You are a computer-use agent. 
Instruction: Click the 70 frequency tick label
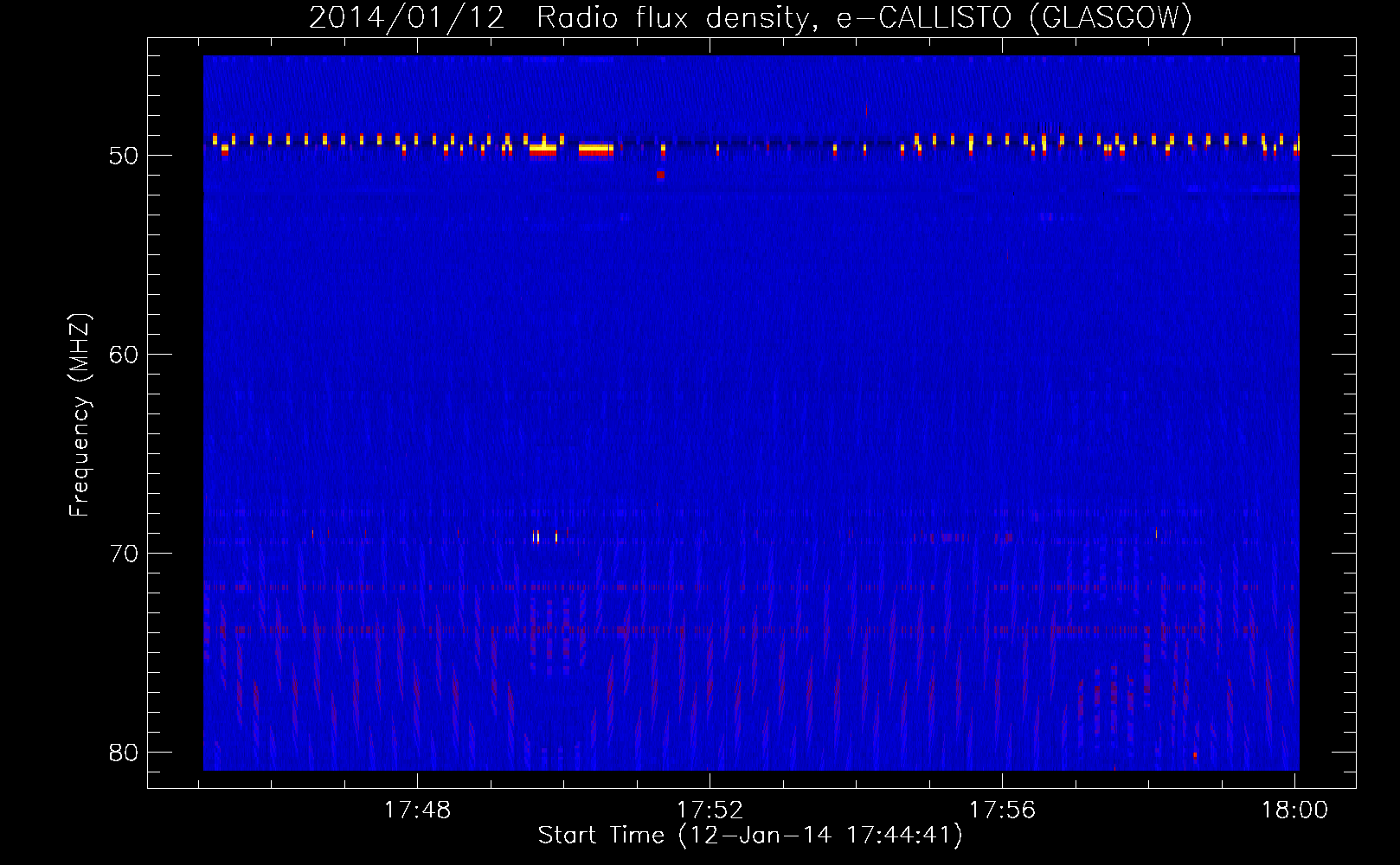(x=124, y=554)
